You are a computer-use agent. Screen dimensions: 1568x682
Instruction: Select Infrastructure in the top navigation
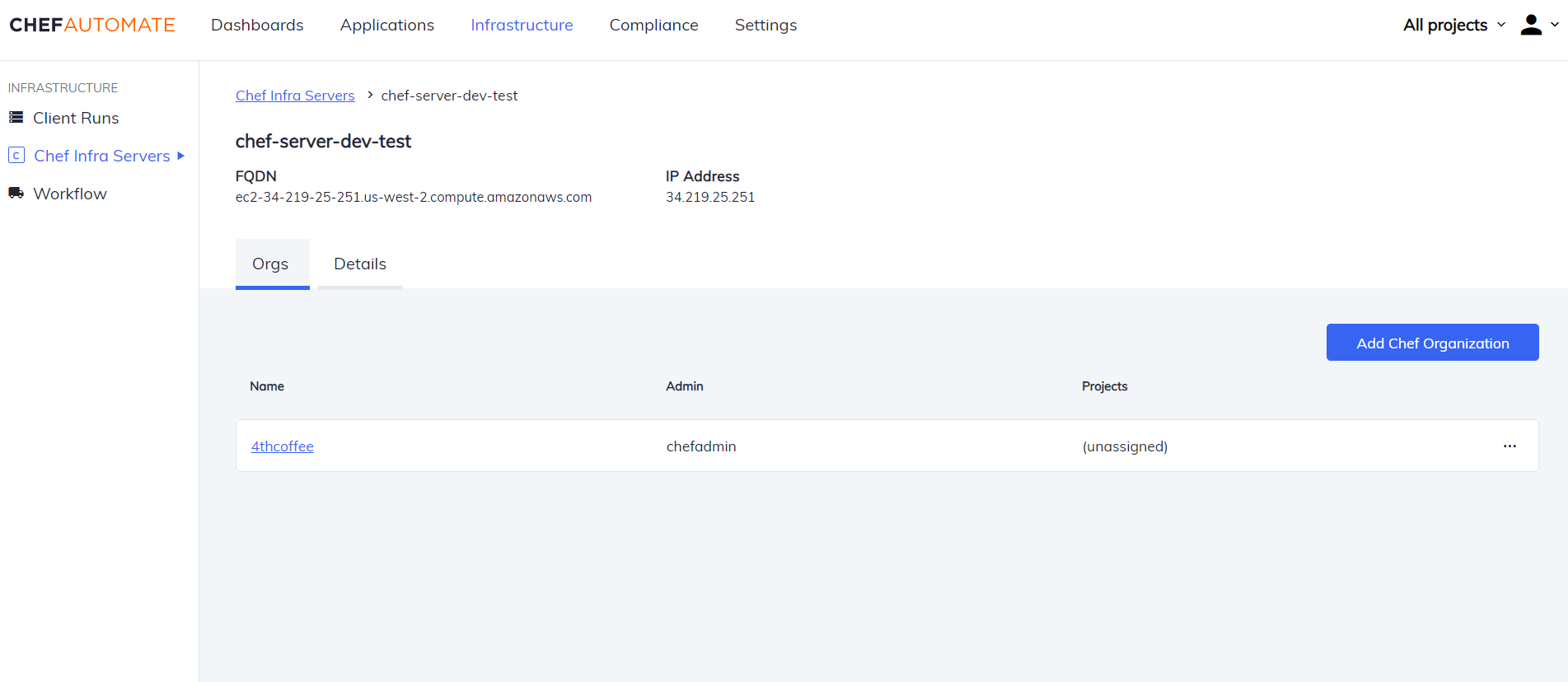522,25
